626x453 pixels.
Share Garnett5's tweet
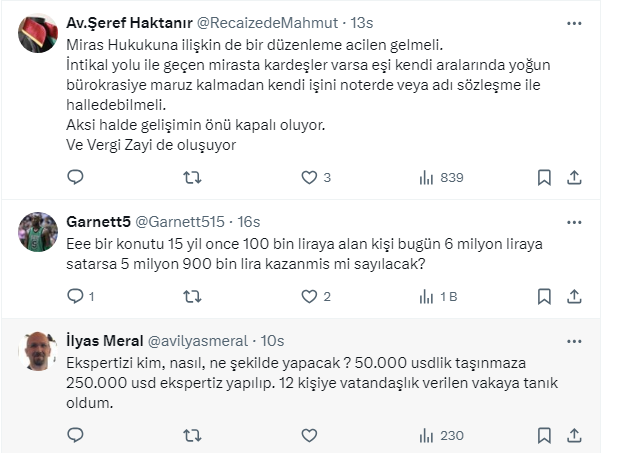[x=575, y=296]
